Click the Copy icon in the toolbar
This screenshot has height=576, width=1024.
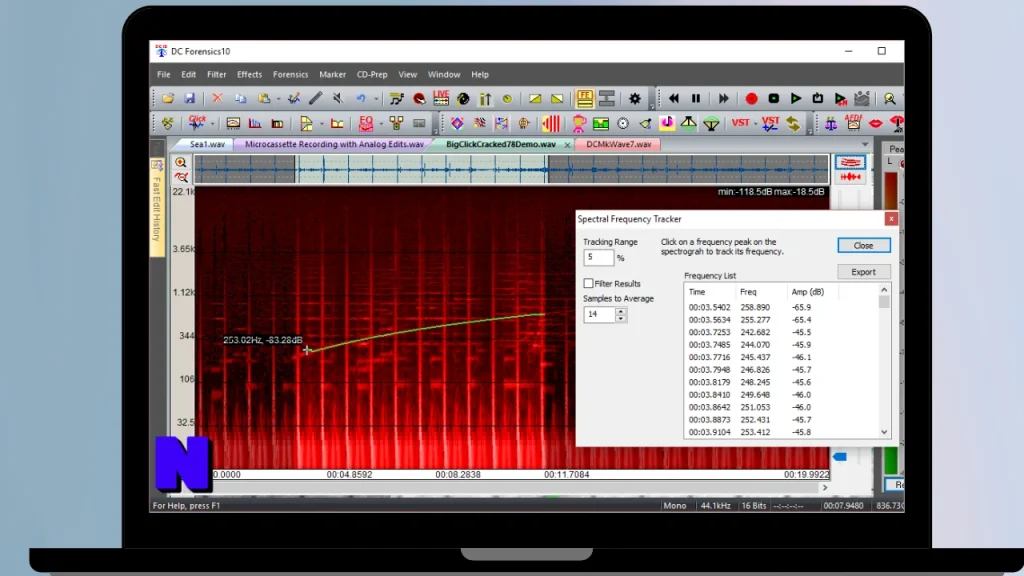pyautogui.click(x=240, y=99)
